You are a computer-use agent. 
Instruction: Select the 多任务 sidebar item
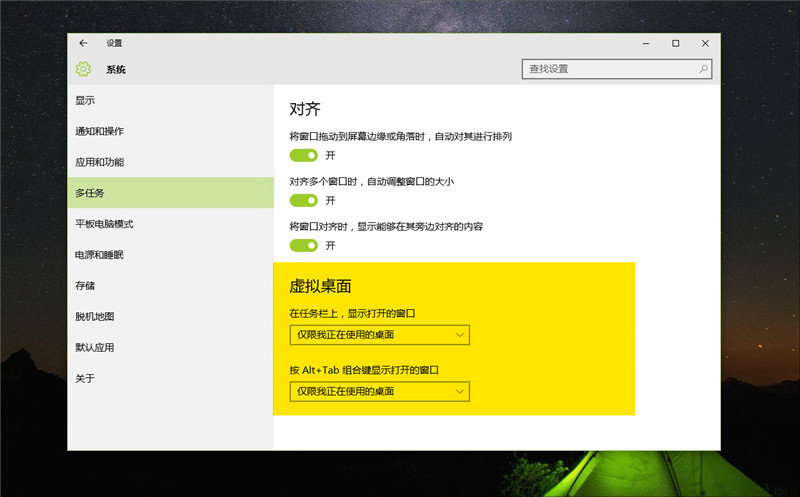point(90,193)
